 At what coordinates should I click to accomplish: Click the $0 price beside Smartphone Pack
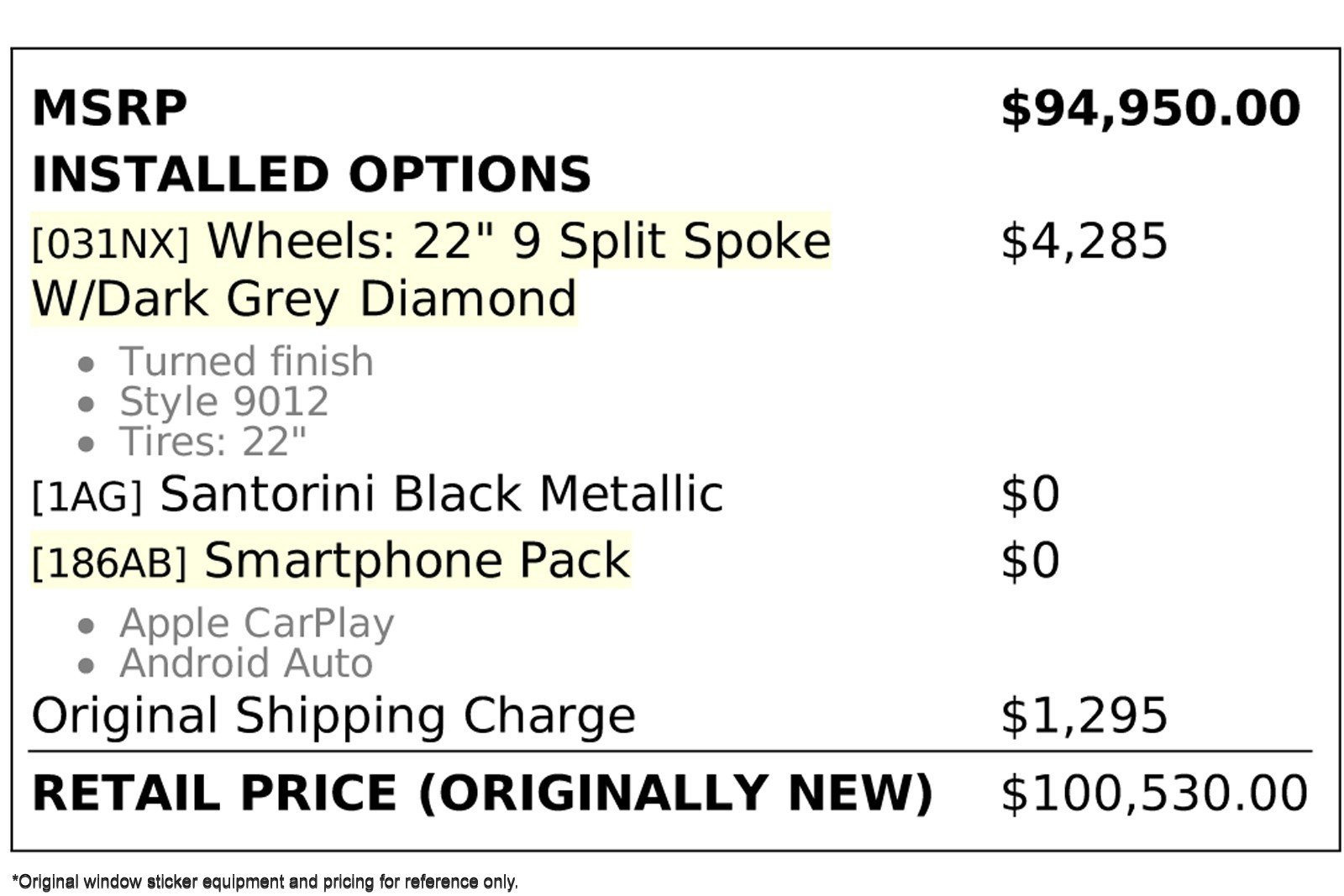(x=1030, y=561)
